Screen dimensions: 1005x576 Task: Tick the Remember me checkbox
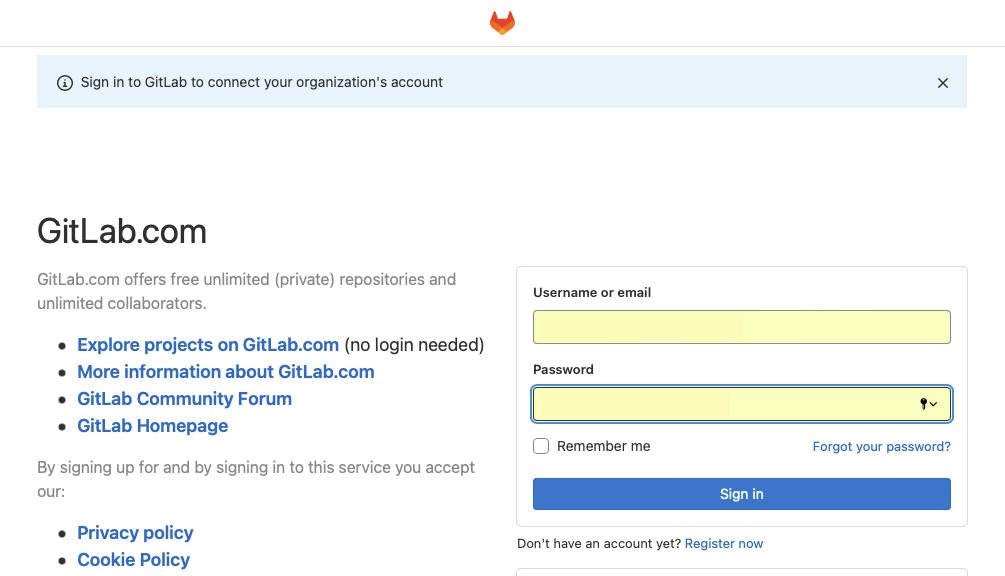(x=541, y=446)
